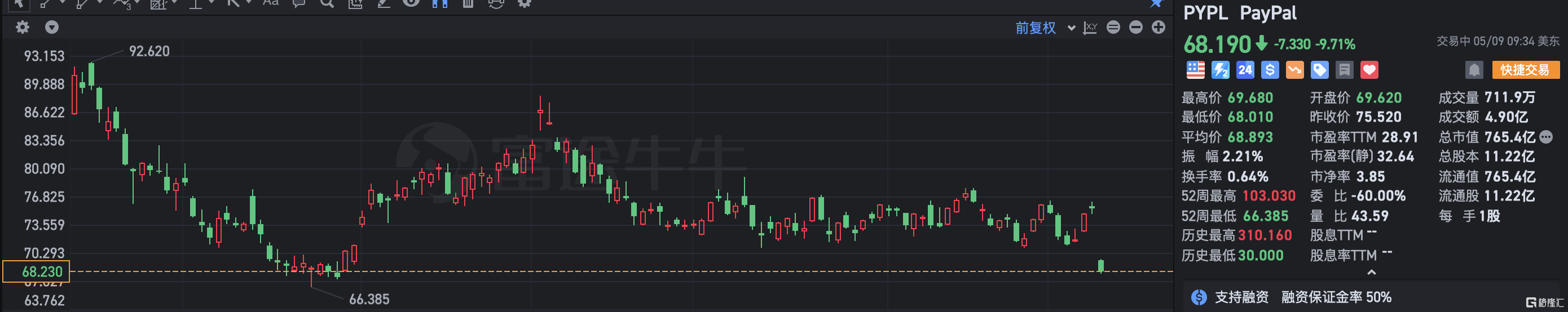Click the 成交量 value 711.9万
Viewport: 1568px width, 312px height.
click(1509, 97)
